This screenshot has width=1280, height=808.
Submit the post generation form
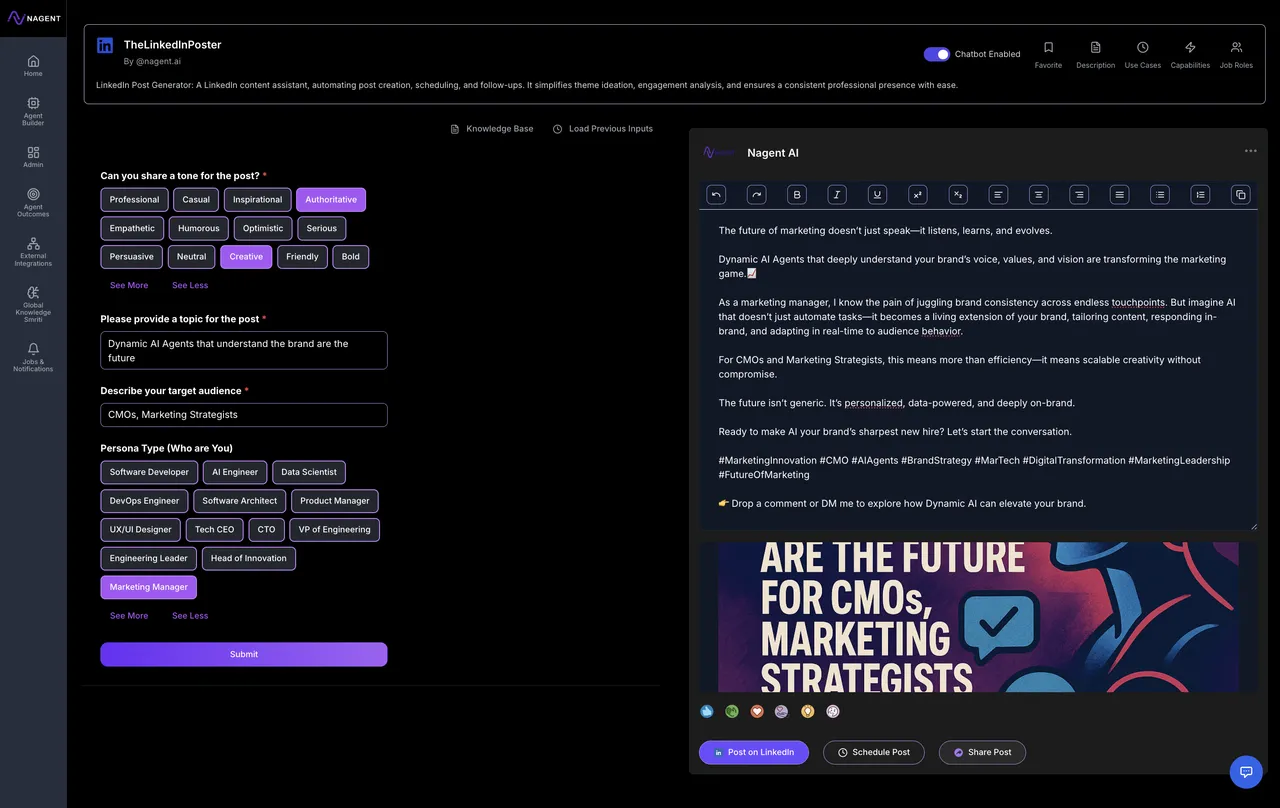(244, 654)
